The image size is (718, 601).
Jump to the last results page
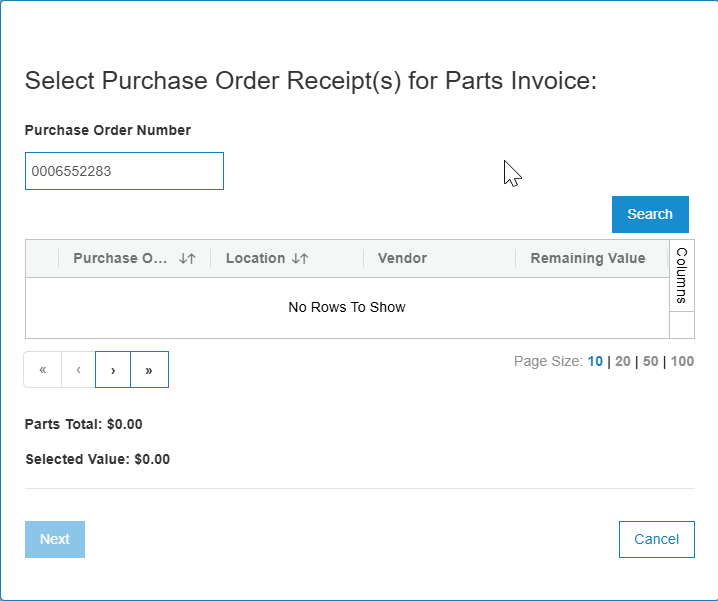[x=149, y=369]
